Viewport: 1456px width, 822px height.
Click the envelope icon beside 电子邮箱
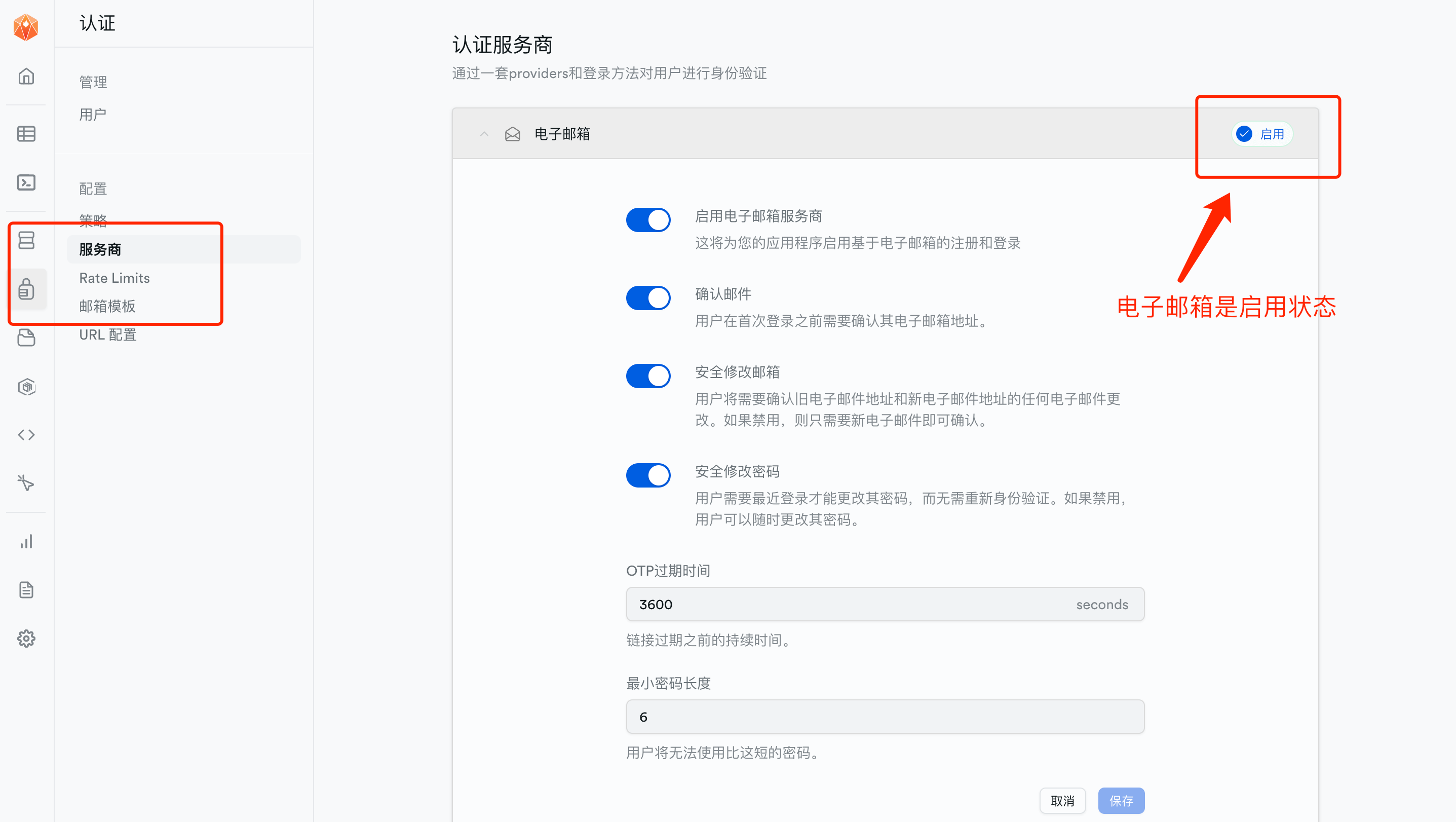[x=513, y=134]
